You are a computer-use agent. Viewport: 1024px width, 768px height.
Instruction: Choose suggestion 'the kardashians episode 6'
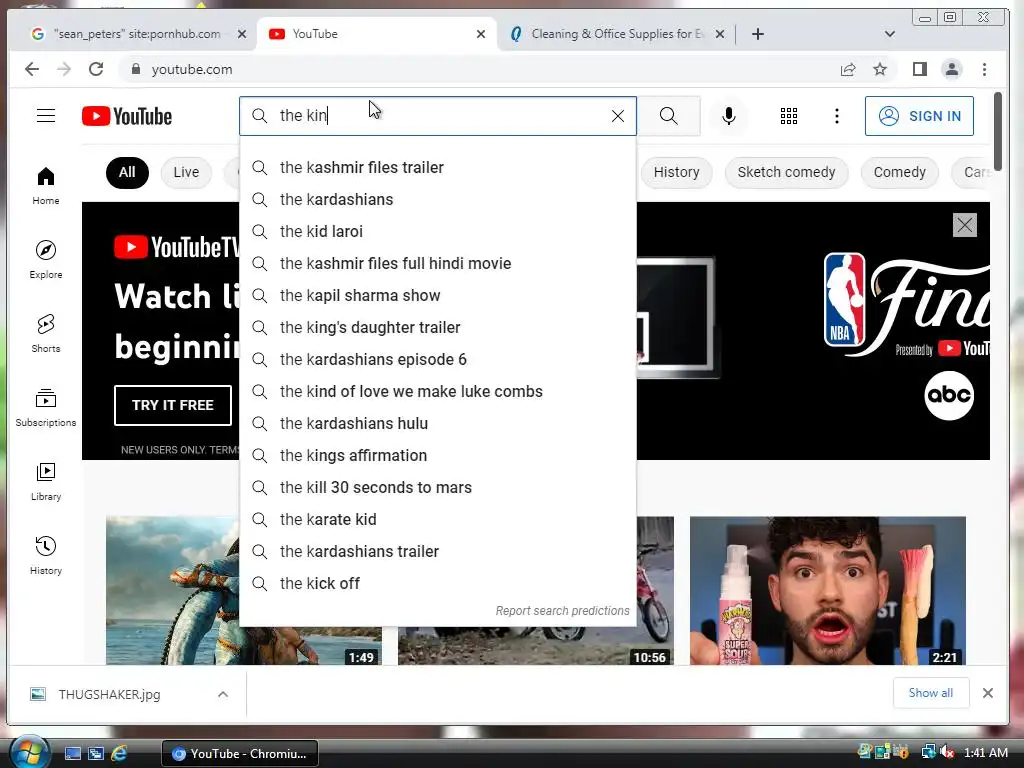coord(438,360)
